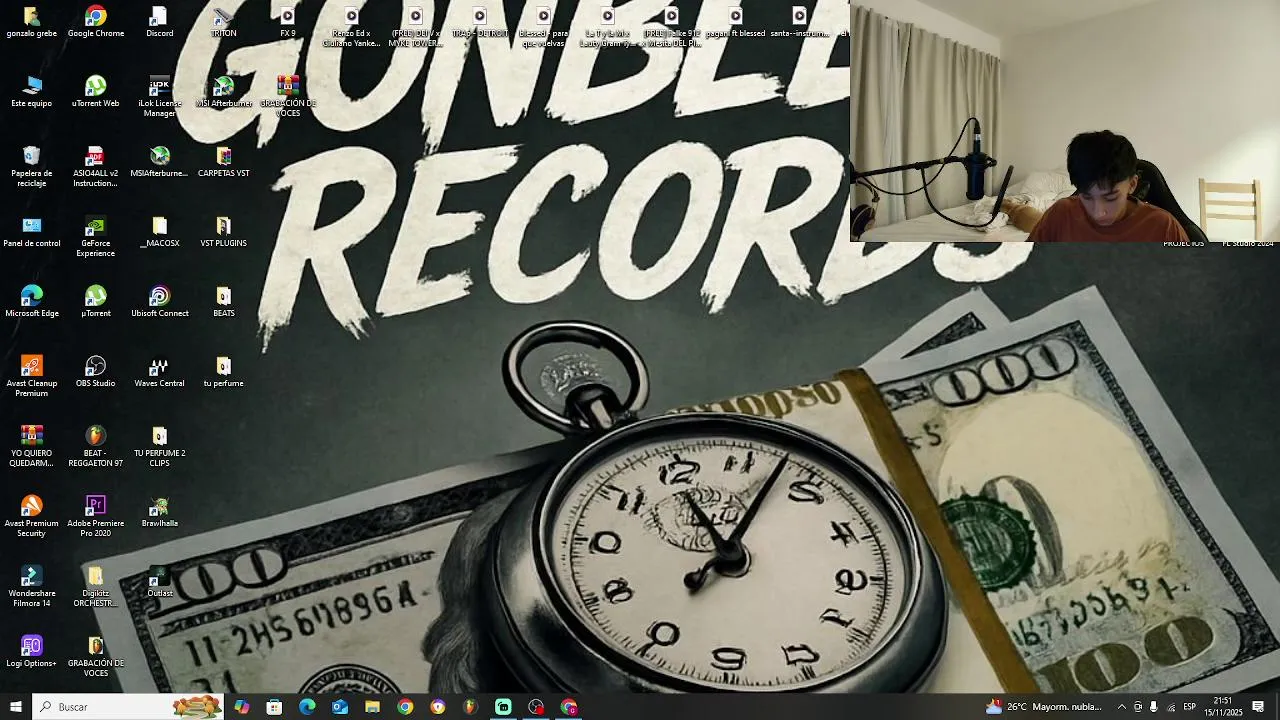
Task: Select the YO QUIERO QUEDARM... archive
Action: (x=31, y=447)
